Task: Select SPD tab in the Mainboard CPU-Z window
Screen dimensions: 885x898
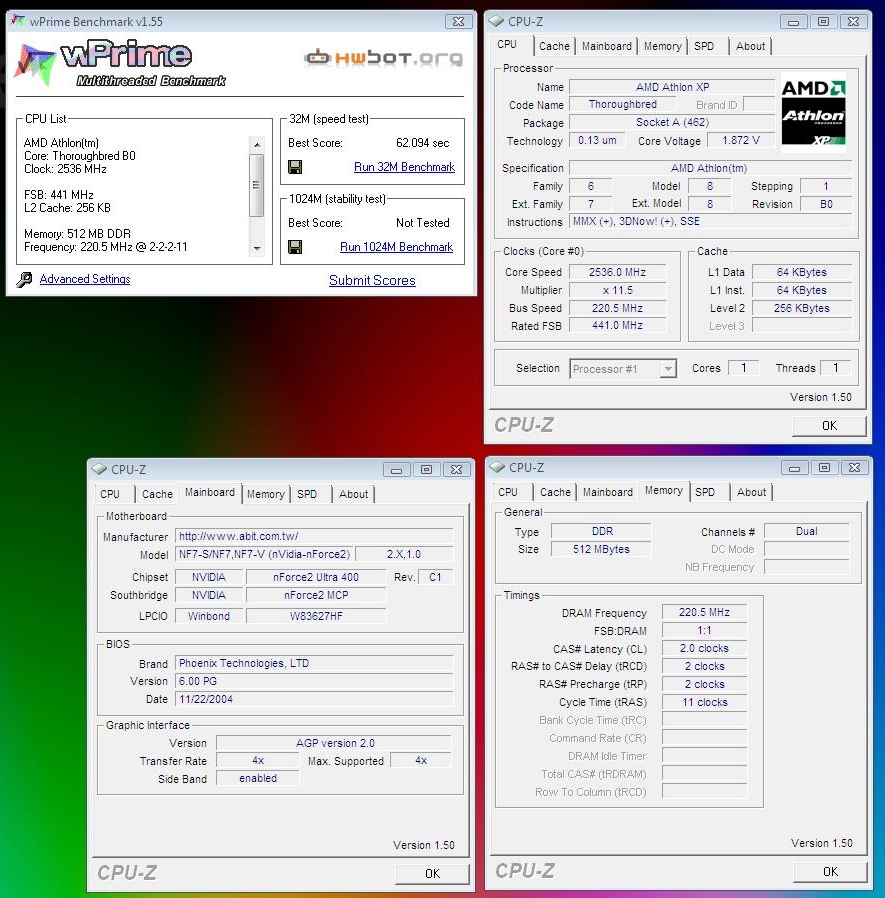Action: (307, 494)
